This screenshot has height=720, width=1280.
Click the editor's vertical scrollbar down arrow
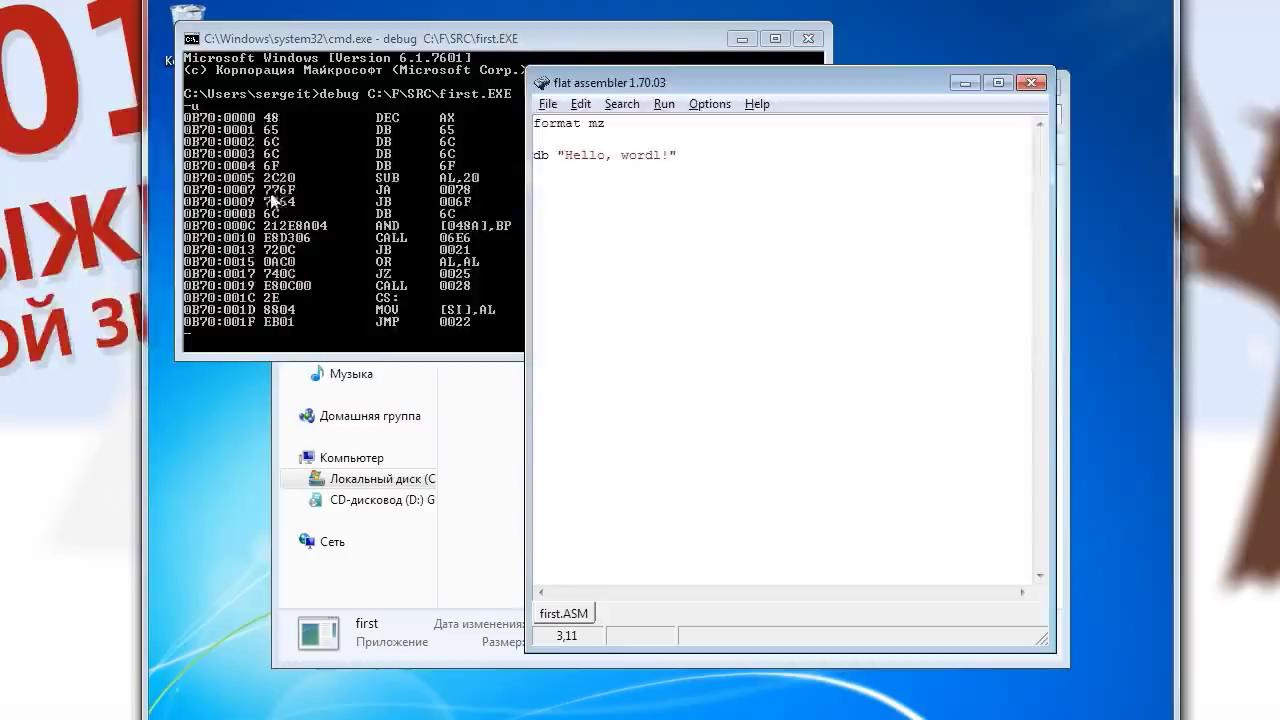[1040, 576]
